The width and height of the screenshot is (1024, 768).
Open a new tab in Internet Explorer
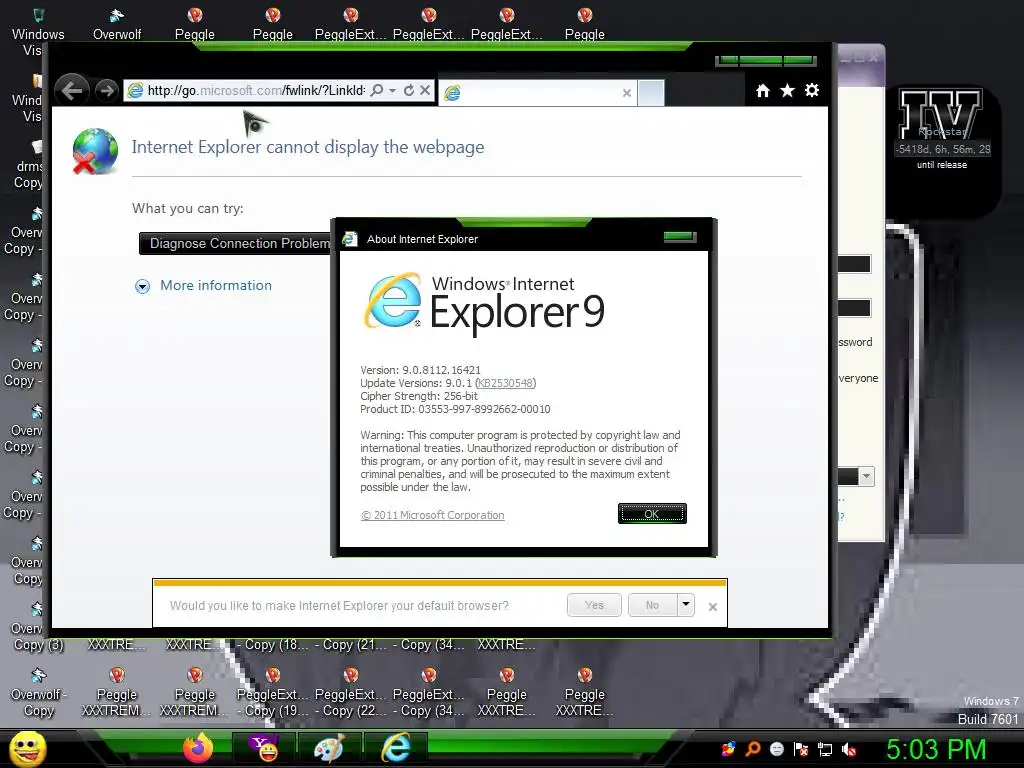650,93
